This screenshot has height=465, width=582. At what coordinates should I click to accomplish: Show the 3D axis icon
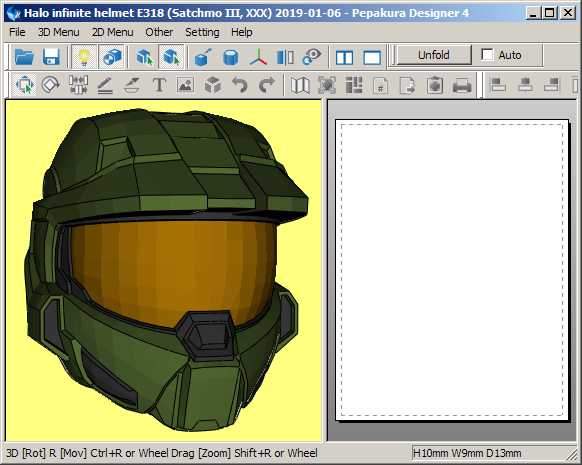point(258,57)
